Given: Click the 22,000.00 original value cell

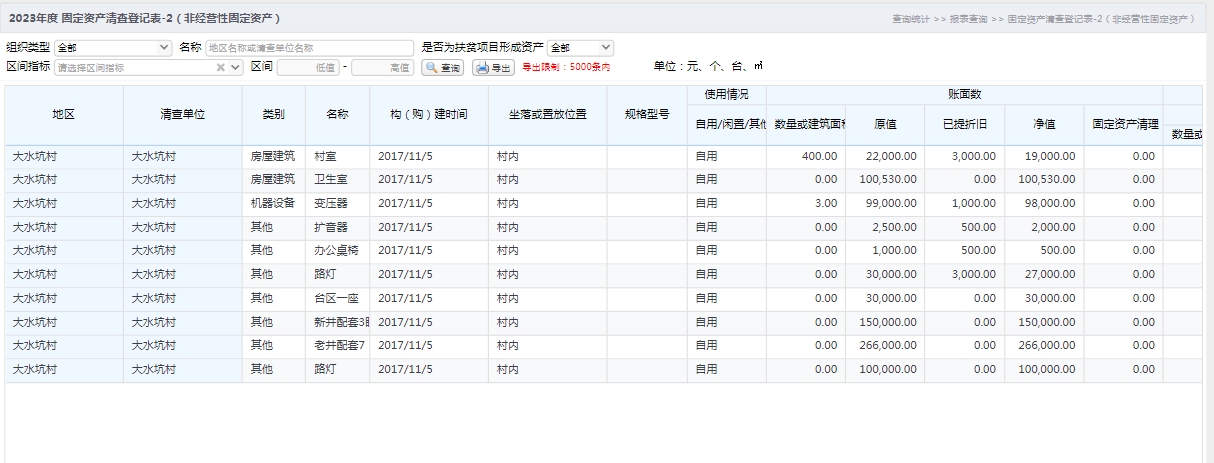Looking at the screenshot, I should (x=885, y=157).
